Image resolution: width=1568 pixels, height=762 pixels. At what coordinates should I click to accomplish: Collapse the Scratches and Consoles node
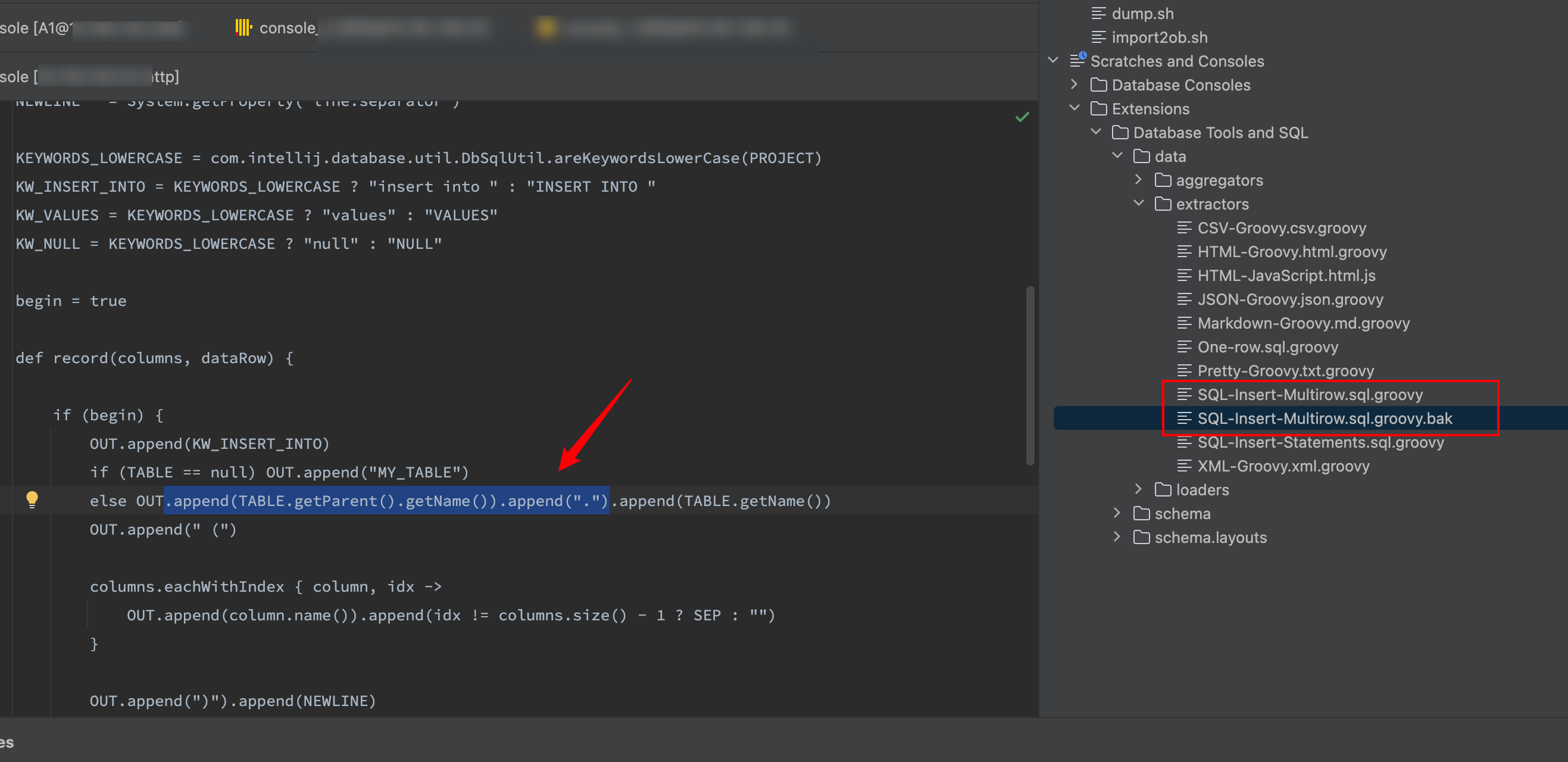point(1053,60)
